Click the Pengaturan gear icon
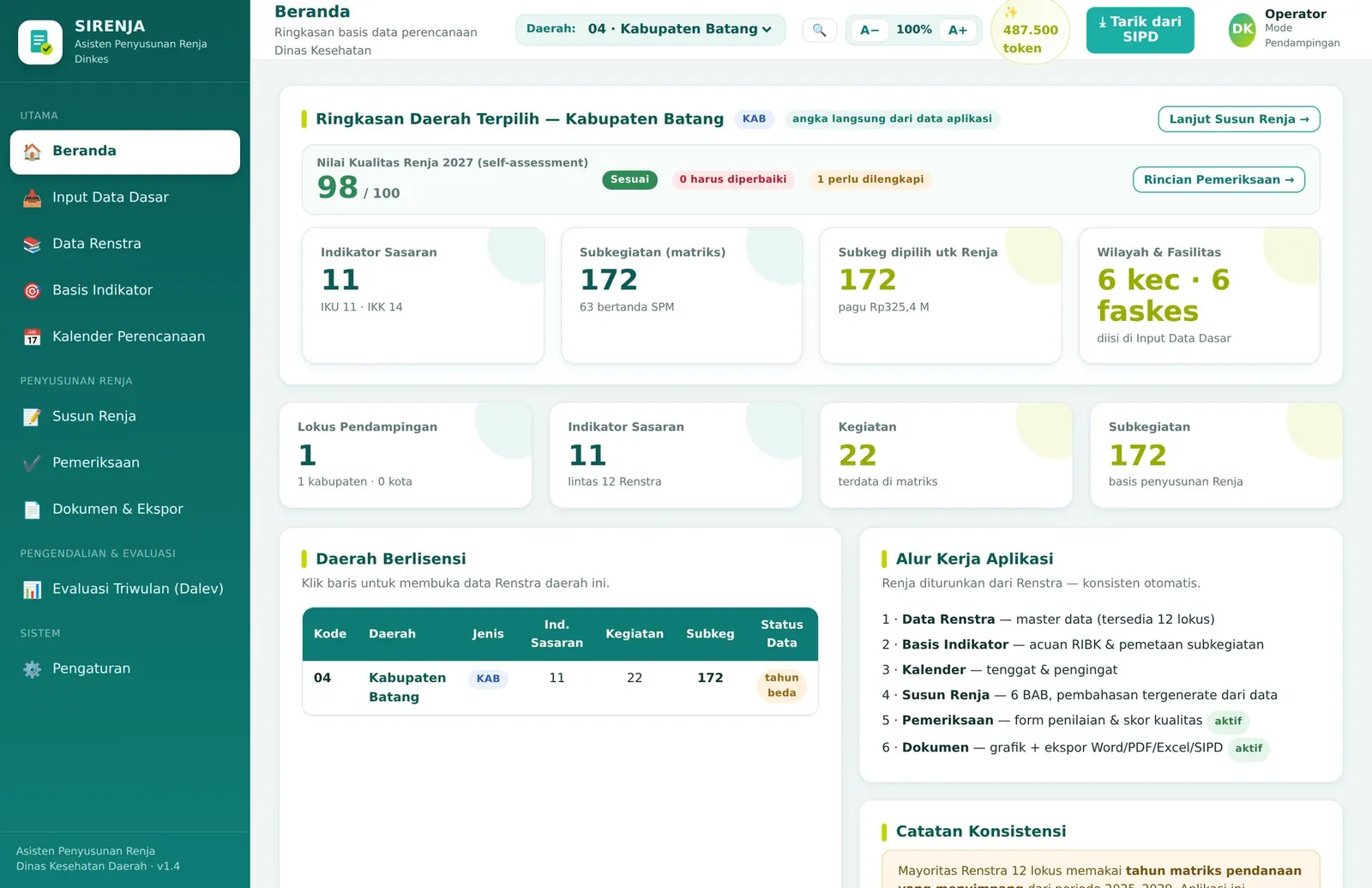 (32, 669)
